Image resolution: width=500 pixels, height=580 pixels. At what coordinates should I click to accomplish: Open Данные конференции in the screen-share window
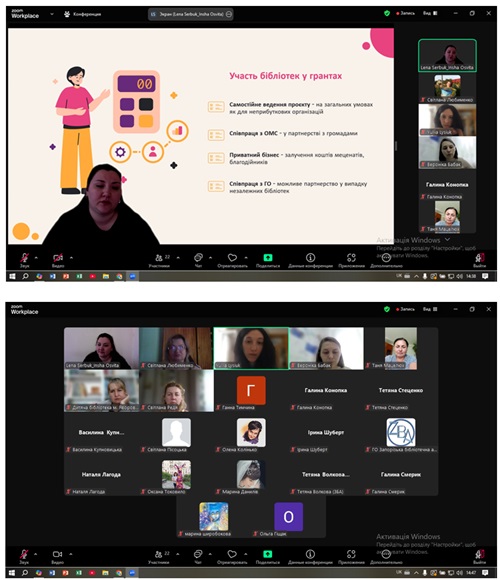[x=310, y=257]
